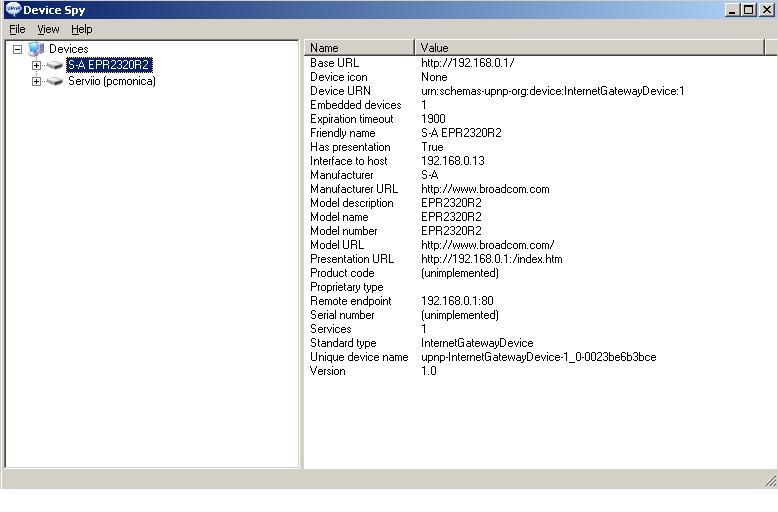Select the Manufacturer property name
This screenshot has height=512, width=778.
coord(342,175)
